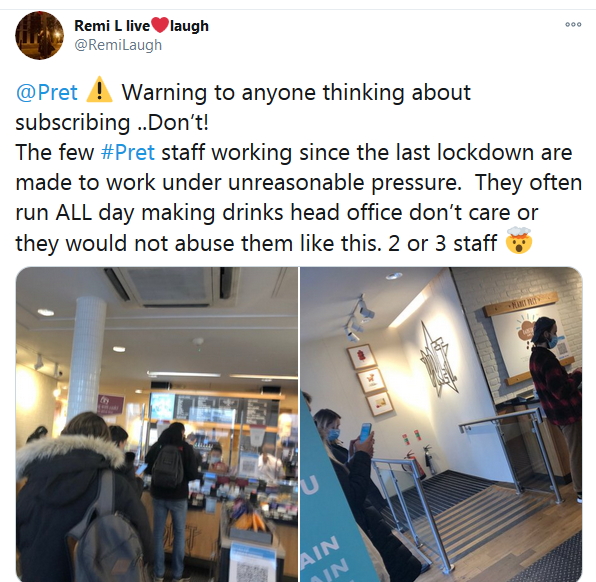Open the @RemiLaugh handle

[118, 45]
